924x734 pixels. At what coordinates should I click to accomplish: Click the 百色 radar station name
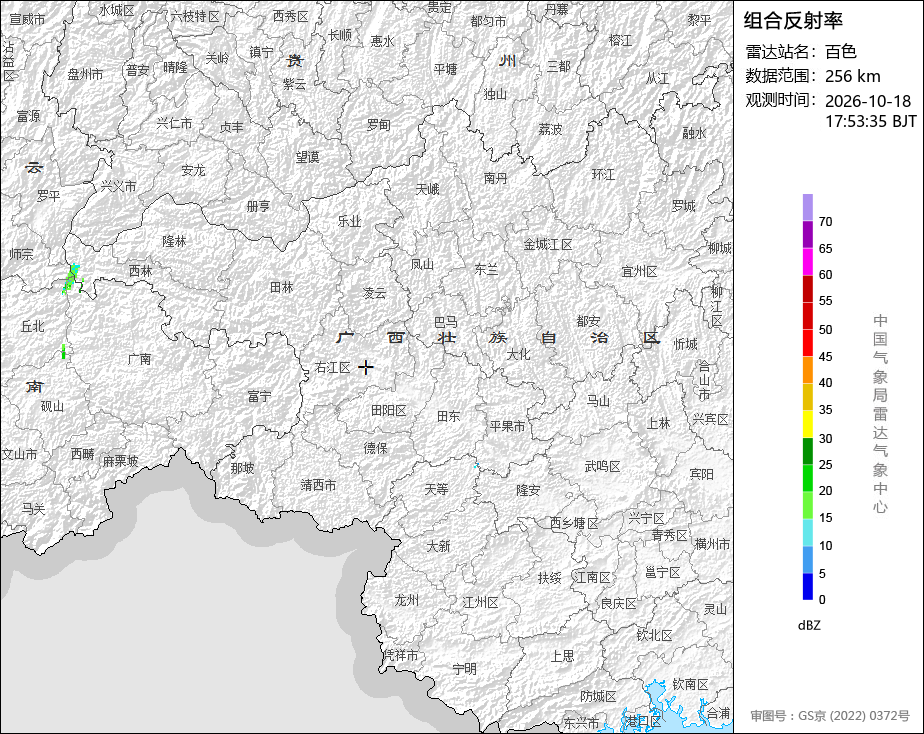click(x=840, y=52)
